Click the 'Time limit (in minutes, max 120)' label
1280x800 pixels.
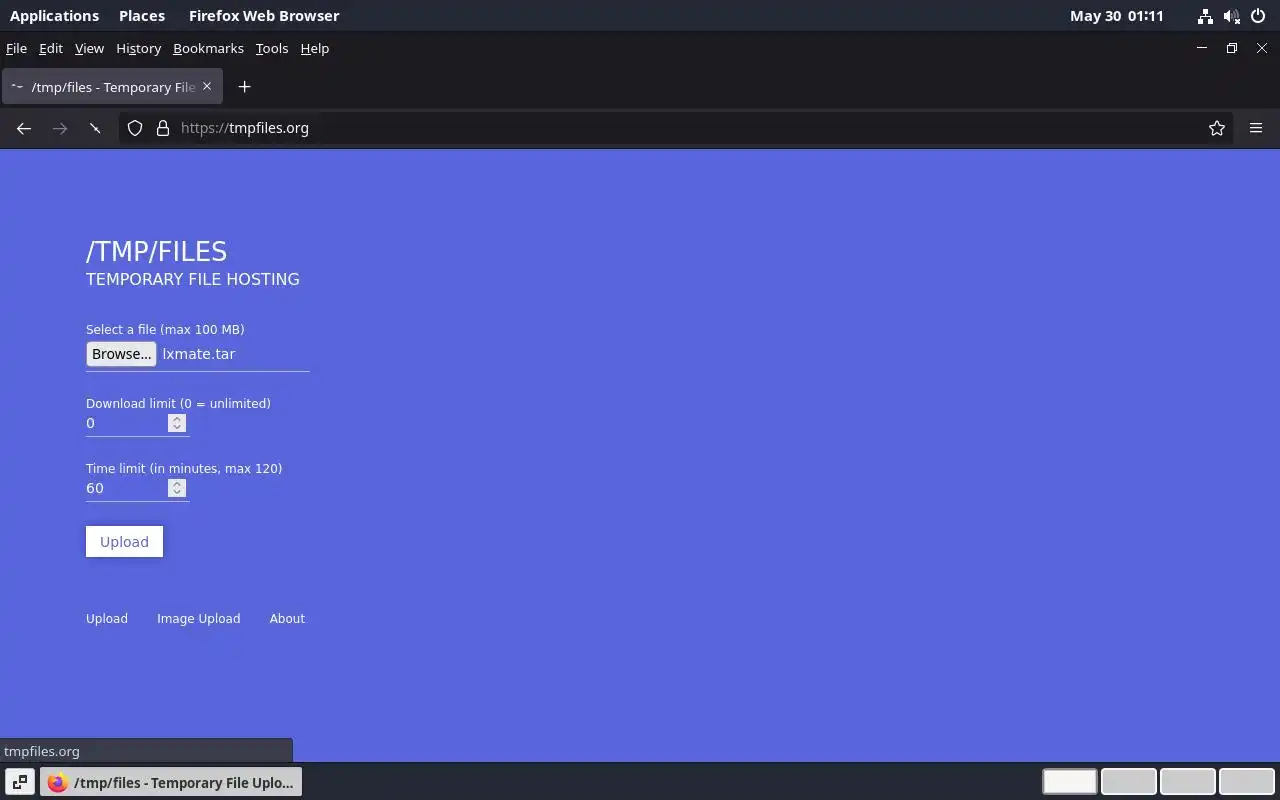click(x=184, y=468)
